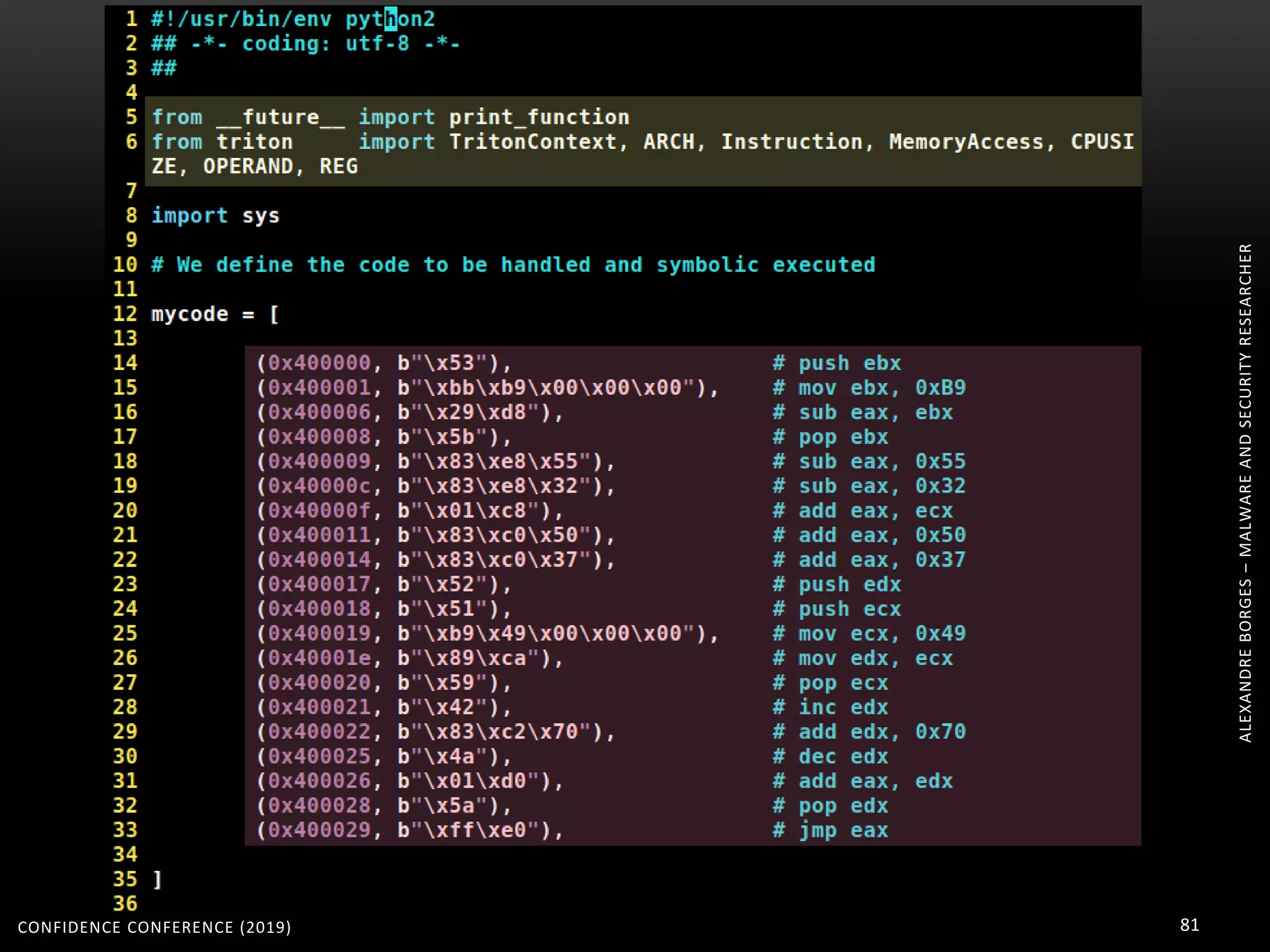Screen dimensions: 1270x952
Task: Click TritonContext in the import line
Action: coord(533,142)
